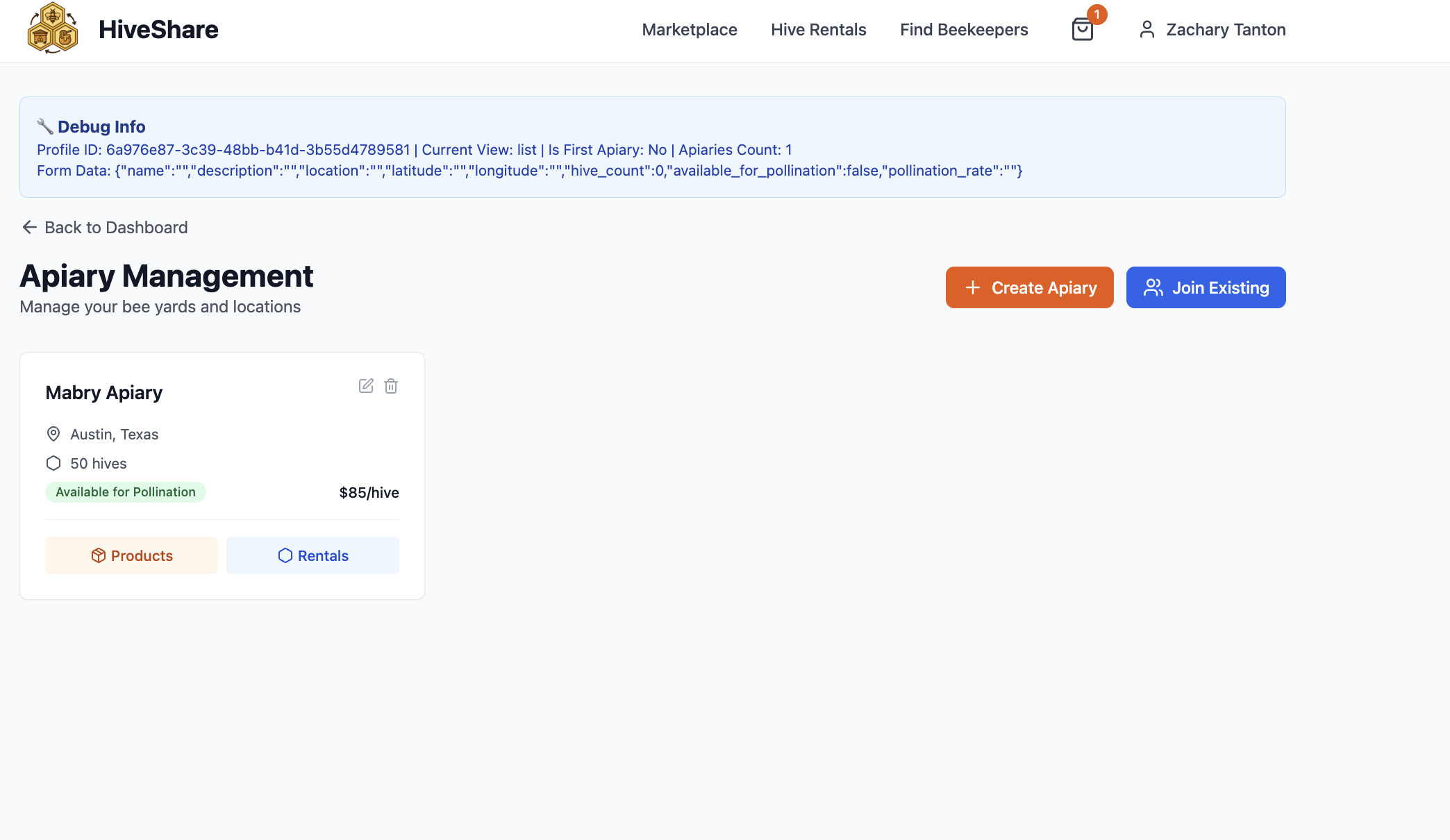Click the user profile icon

point(1147,30)
